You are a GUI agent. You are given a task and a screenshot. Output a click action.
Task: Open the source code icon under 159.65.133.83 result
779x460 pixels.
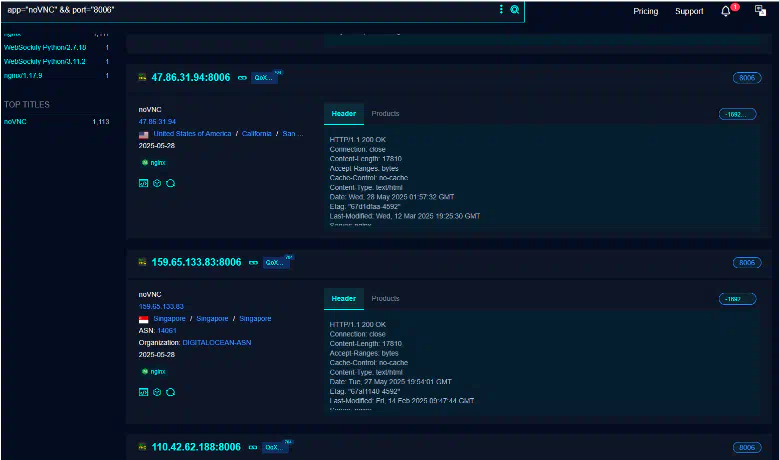point(144,392)
